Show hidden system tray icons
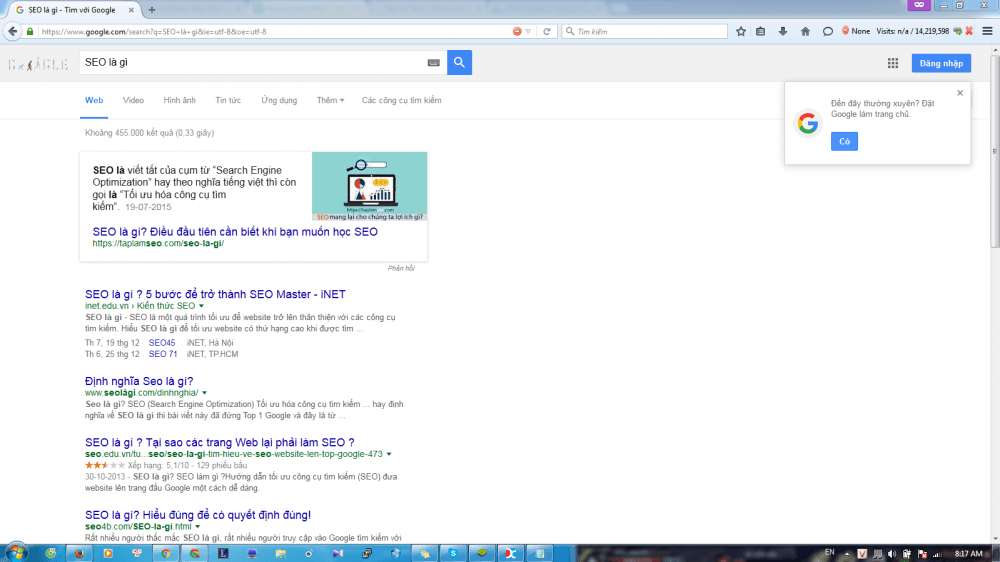The image size is (1000, 562). (847, 554)
